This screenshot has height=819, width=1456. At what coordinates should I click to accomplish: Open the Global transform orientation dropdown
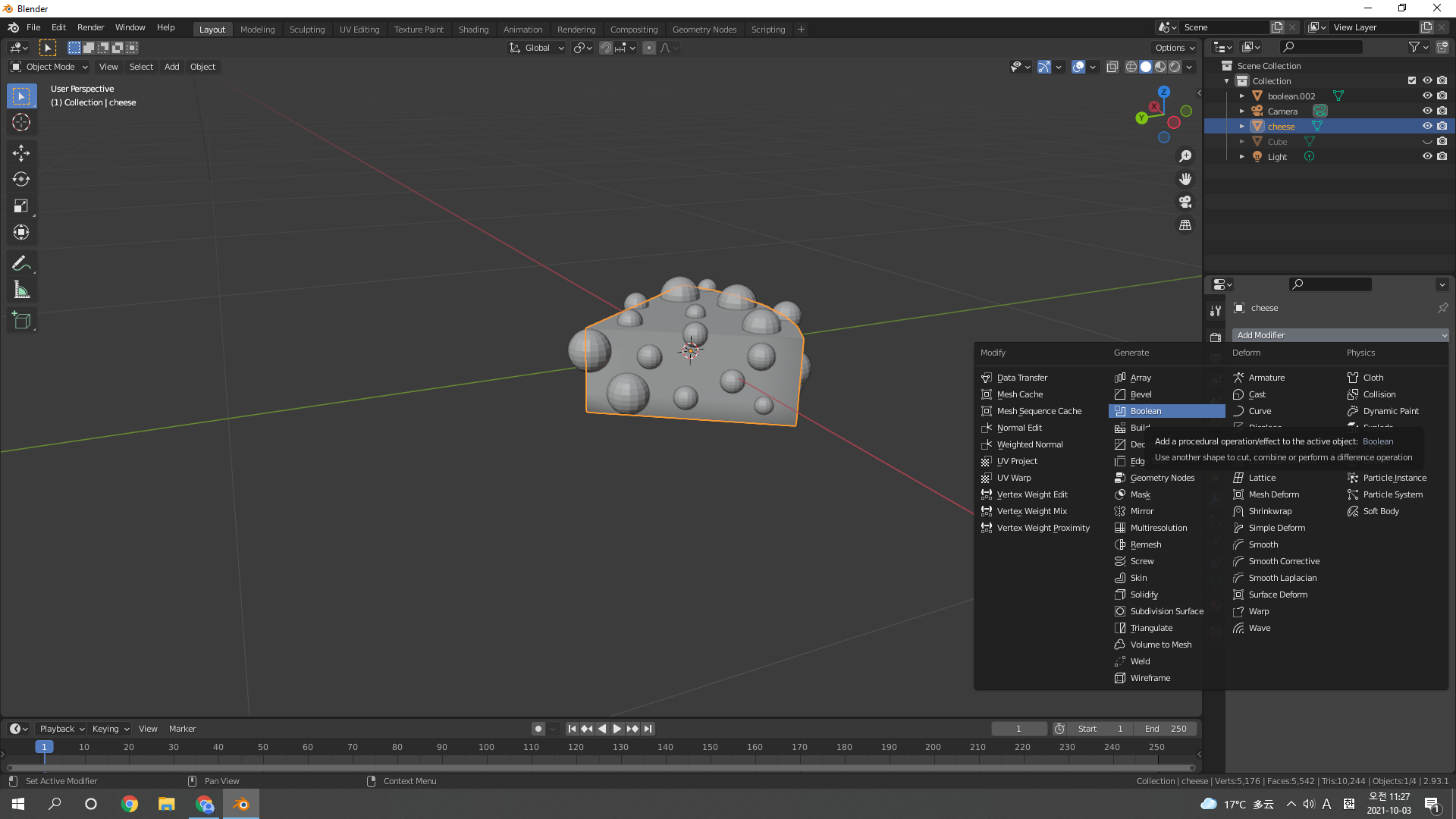pyautogui.click(x=537, y=48)
